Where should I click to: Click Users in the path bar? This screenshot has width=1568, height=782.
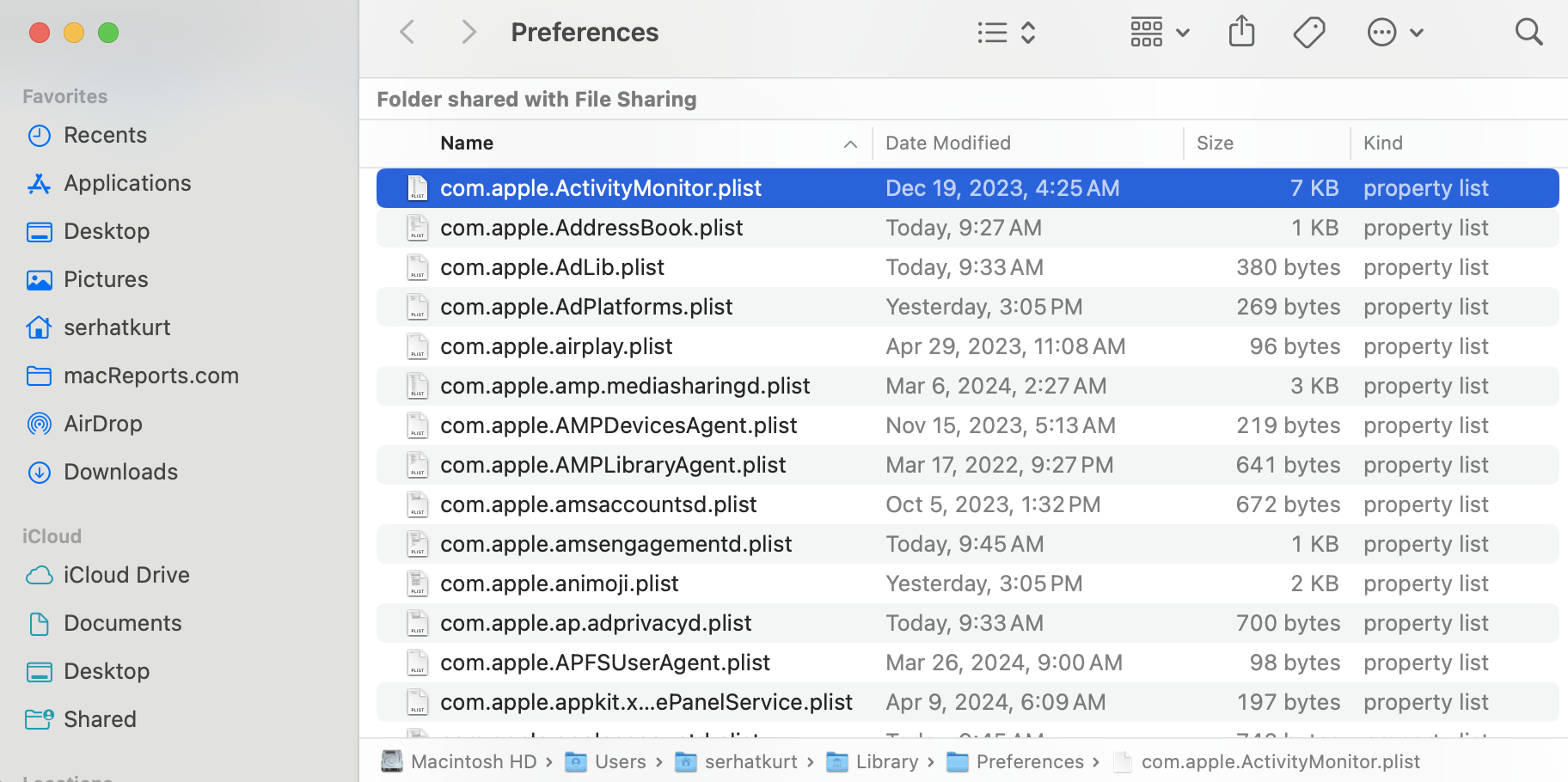coord(605,761)
